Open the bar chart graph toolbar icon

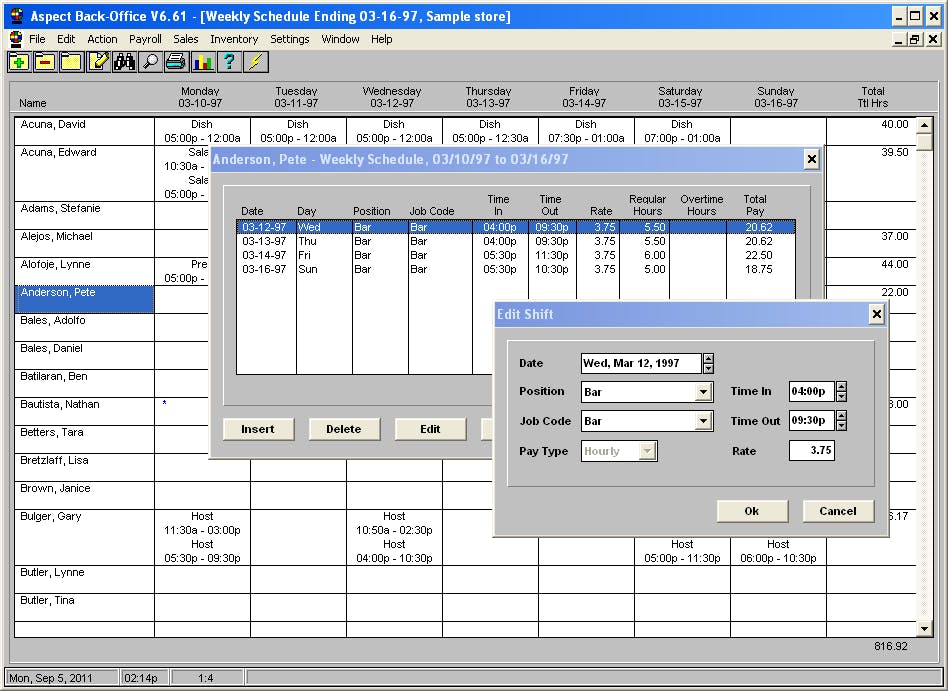click(203, 62)
